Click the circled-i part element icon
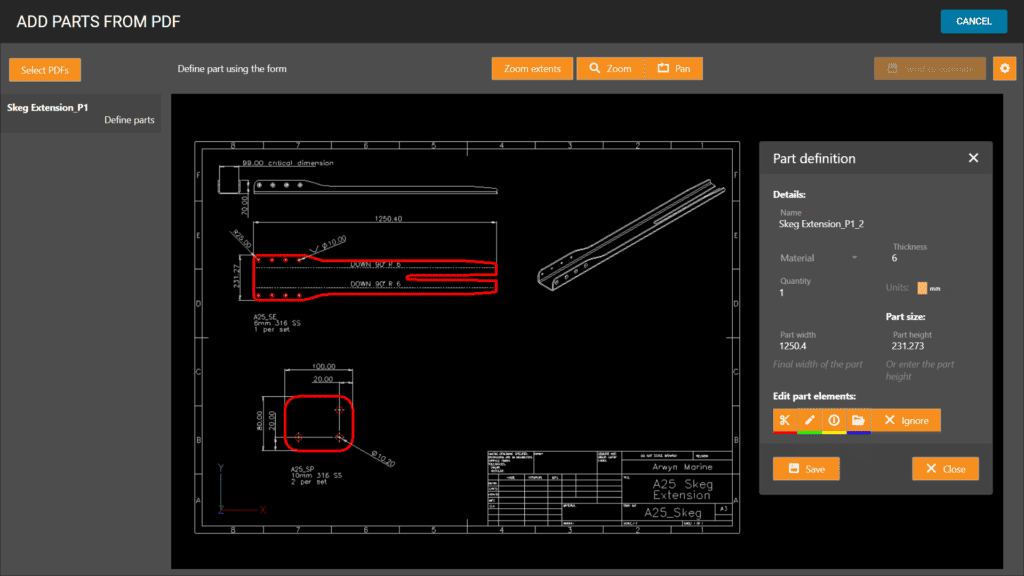This screenshot has width=1024, height=576. coord(834,420)
